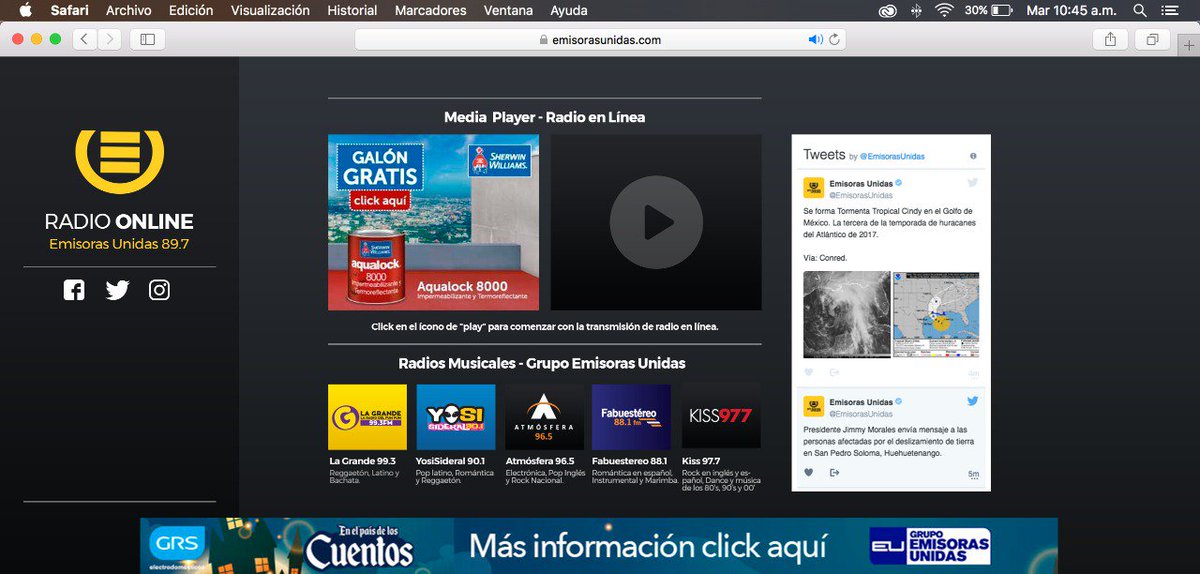This screenshot has width=1200, height=574.
Task: Open the Twitter icon under Radio Online
Action: (118, 290)
